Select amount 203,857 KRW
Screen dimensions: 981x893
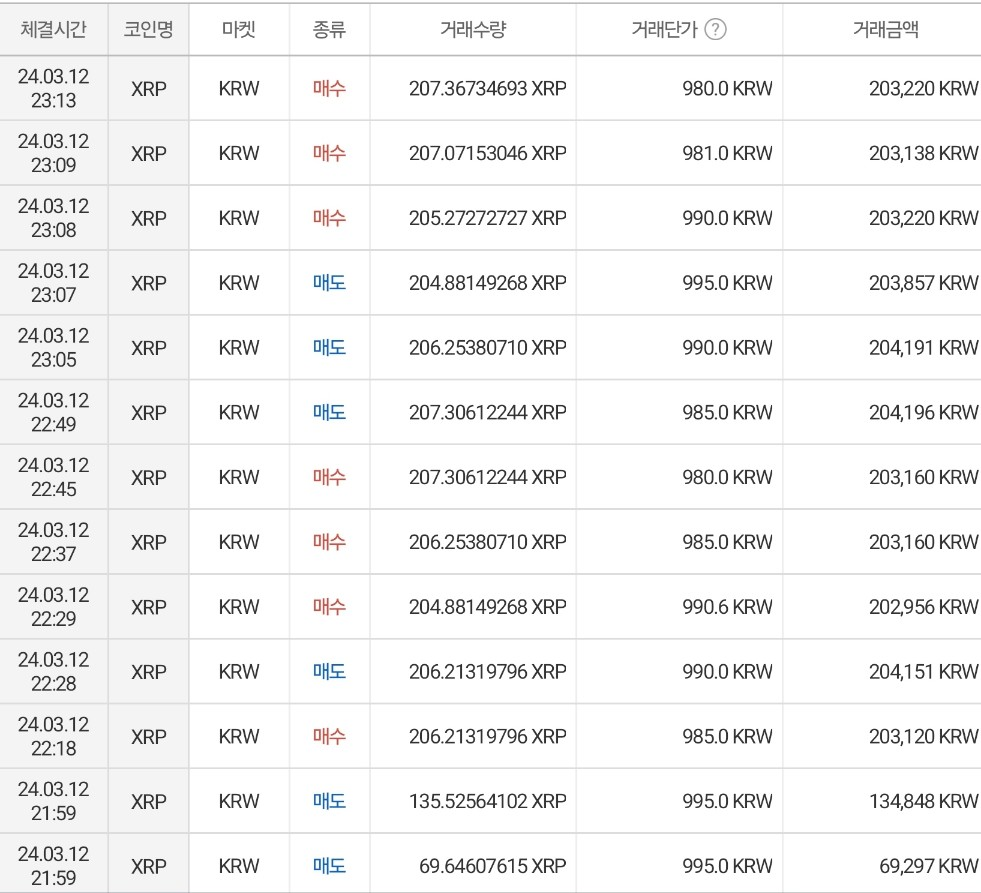(x=923, y=283)
